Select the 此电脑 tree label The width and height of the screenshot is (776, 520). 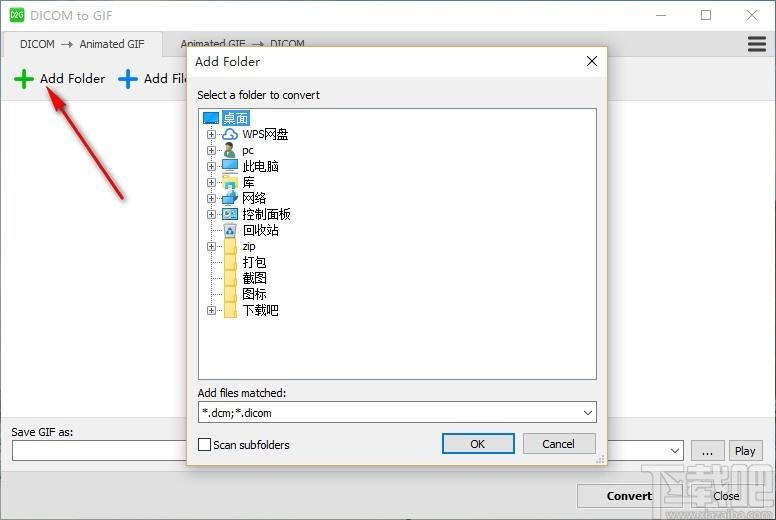(x=260, y=166)
